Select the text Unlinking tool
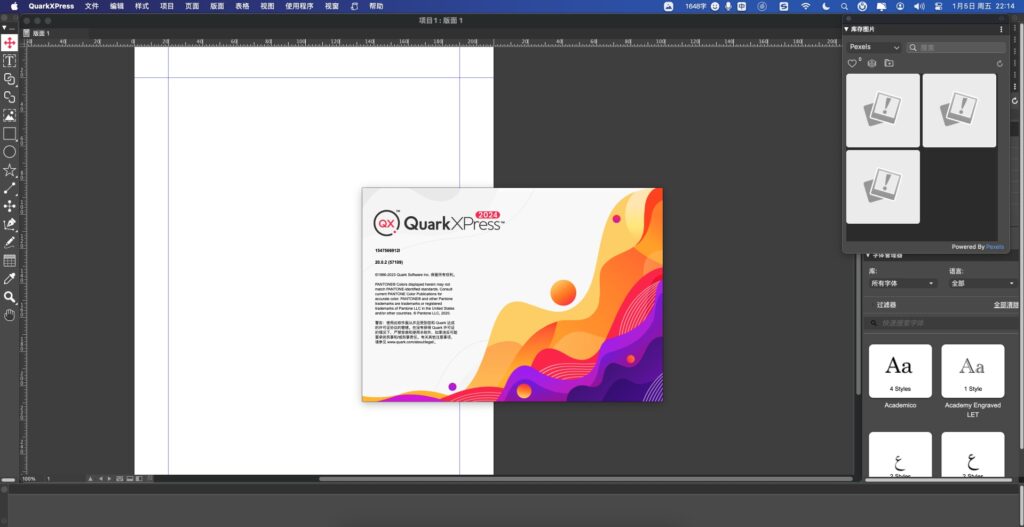 (9, 97)
